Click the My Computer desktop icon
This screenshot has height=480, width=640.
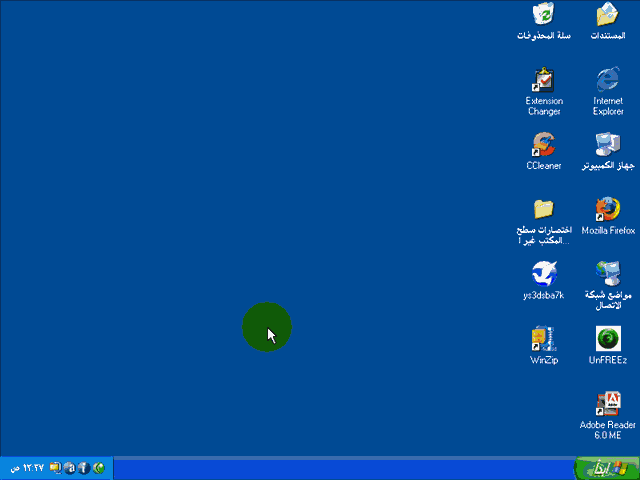coord(608,144)
